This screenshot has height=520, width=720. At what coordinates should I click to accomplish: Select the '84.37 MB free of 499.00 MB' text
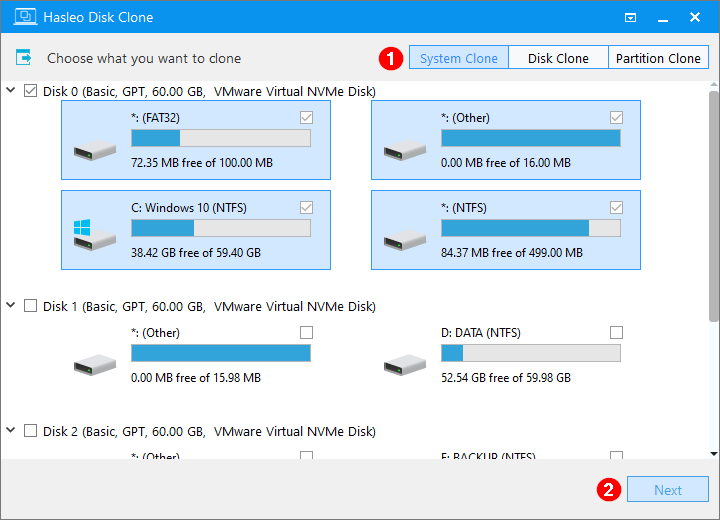pyautogui.click(x=512, y=253)
